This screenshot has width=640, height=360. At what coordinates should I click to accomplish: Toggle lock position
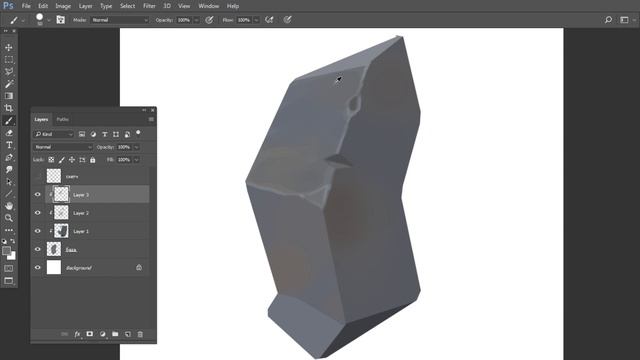click(72, 160)
